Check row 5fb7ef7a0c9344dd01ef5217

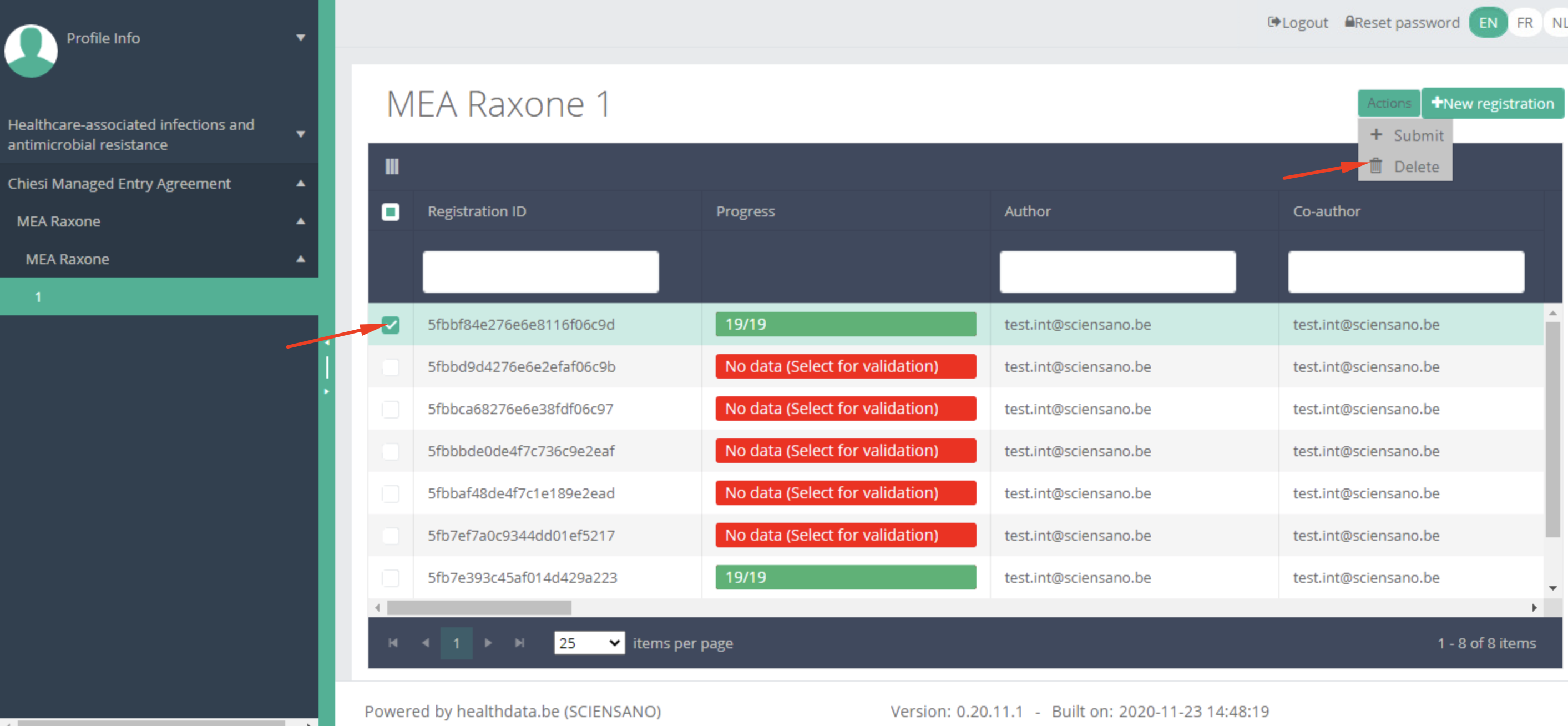tap(390, 536)
